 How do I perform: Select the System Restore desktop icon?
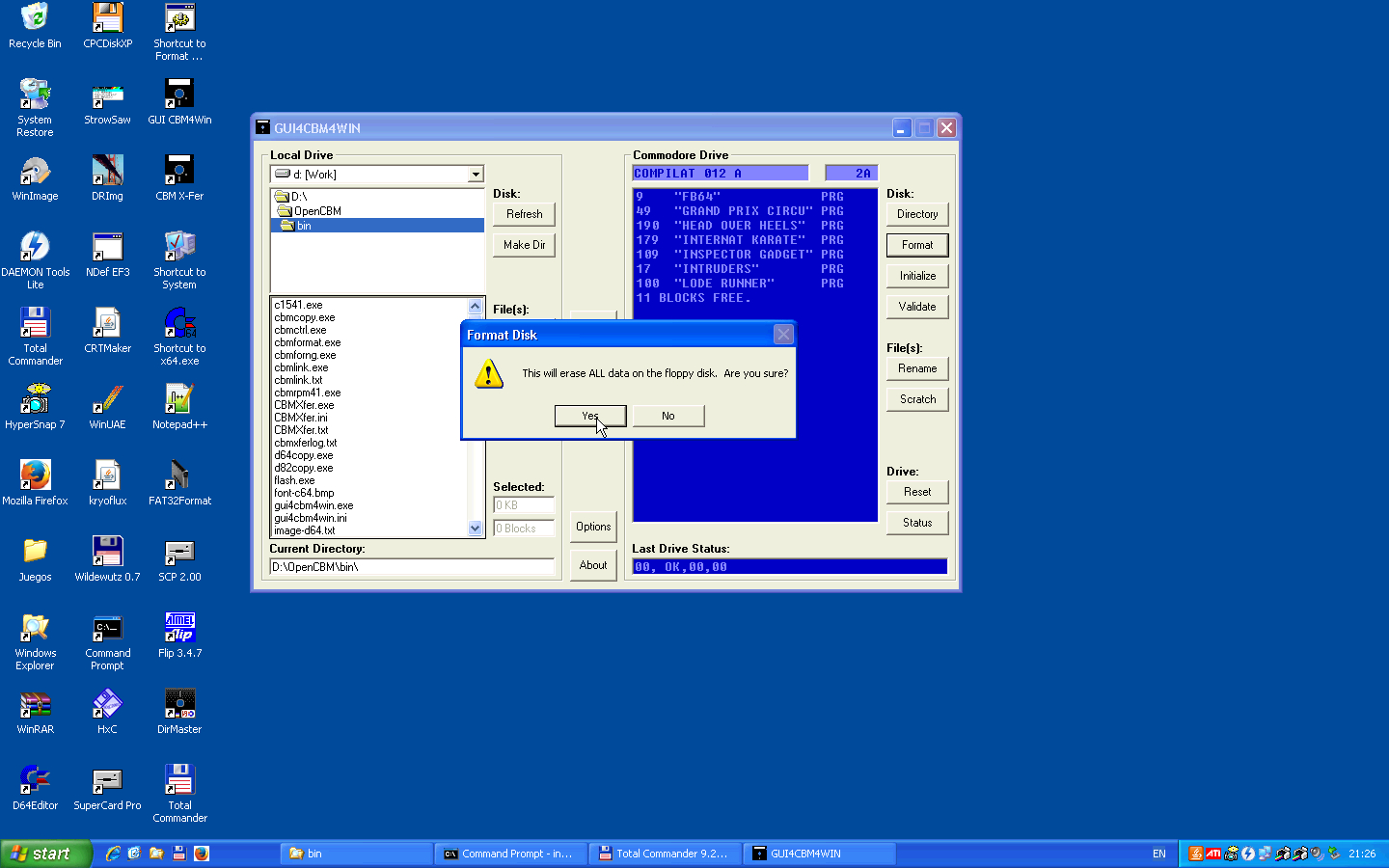(35, 108)
